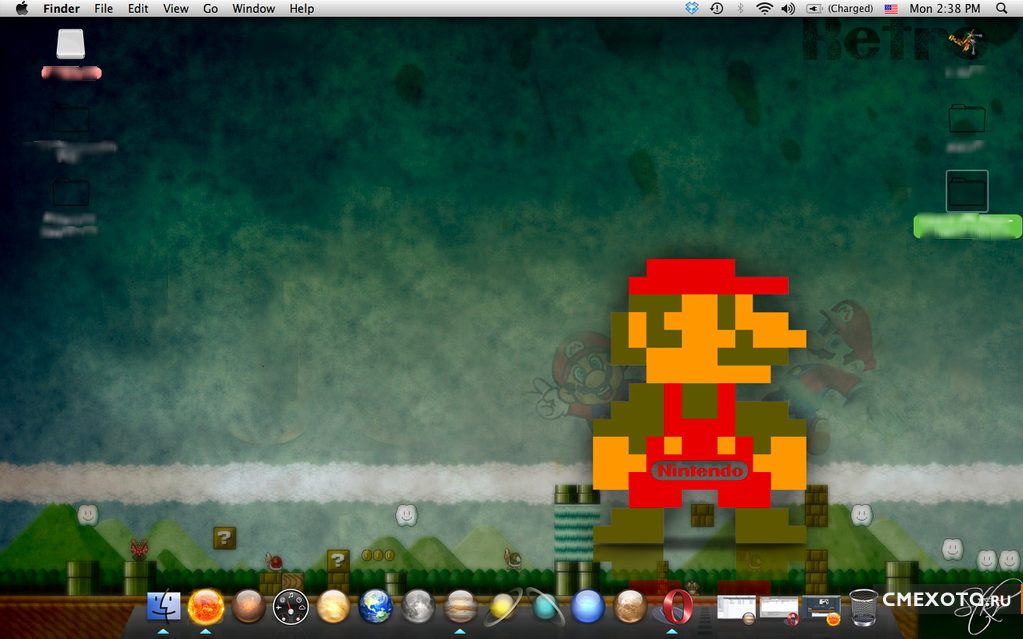Screen dimensions: 1023x639
Task: Click the blue Neptune sphere Dock icon
Action: (588, 606)
